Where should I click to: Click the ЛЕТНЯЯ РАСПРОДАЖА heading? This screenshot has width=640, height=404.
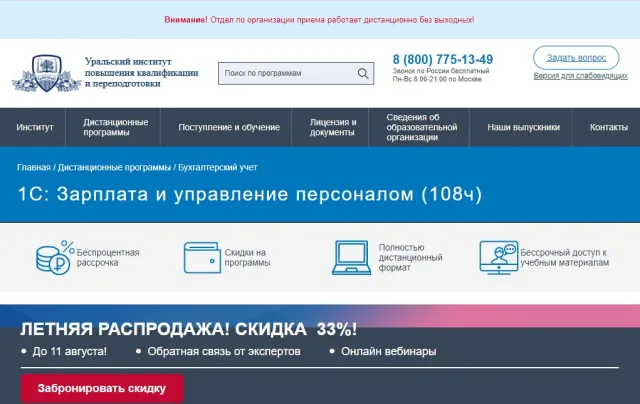189,329
